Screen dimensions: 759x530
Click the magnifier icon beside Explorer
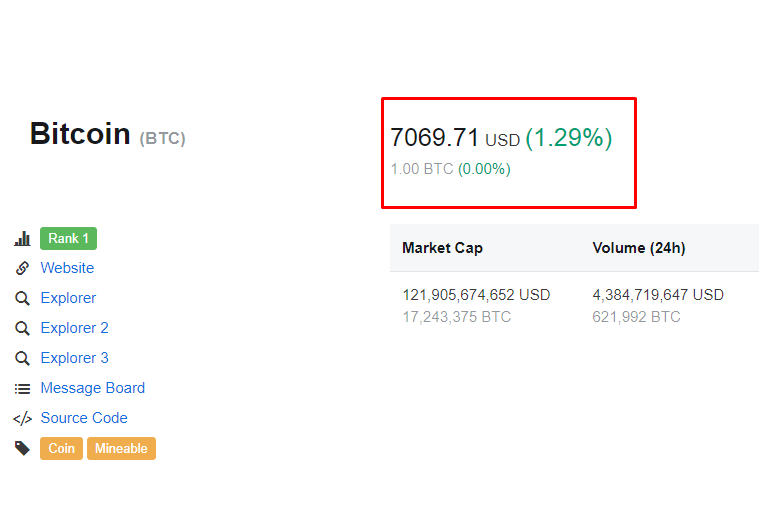tap(22, 298)
